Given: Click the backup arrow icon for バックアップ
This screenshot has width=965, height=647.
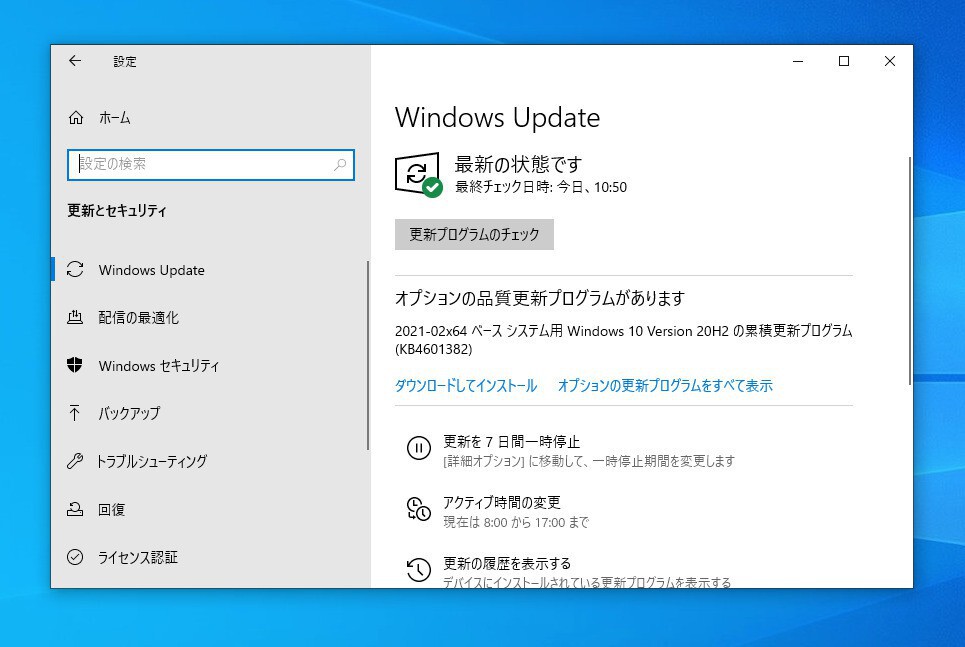Looking at the screenshot, I should [75, 412].
